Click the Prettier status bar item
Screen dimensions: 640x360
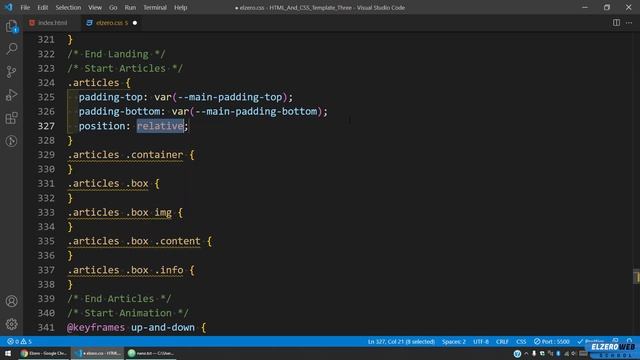point(591,342)
